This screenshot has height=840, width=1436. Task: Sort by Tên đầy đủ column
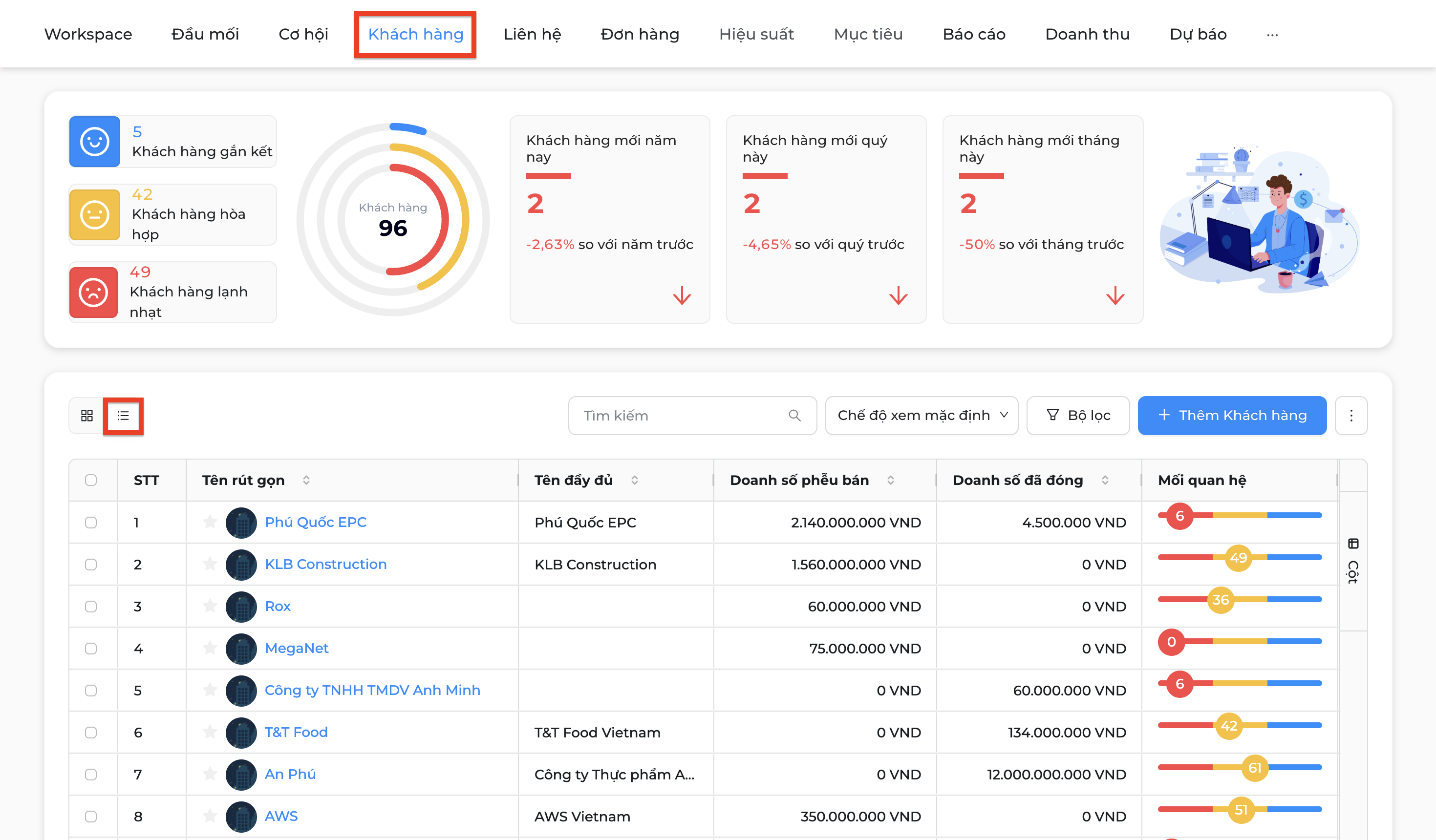point(634,480)
